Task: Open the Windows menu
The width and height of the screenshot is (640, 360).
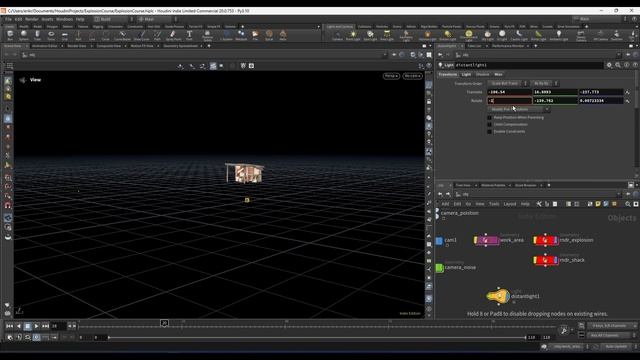Action: coord(64,19)
